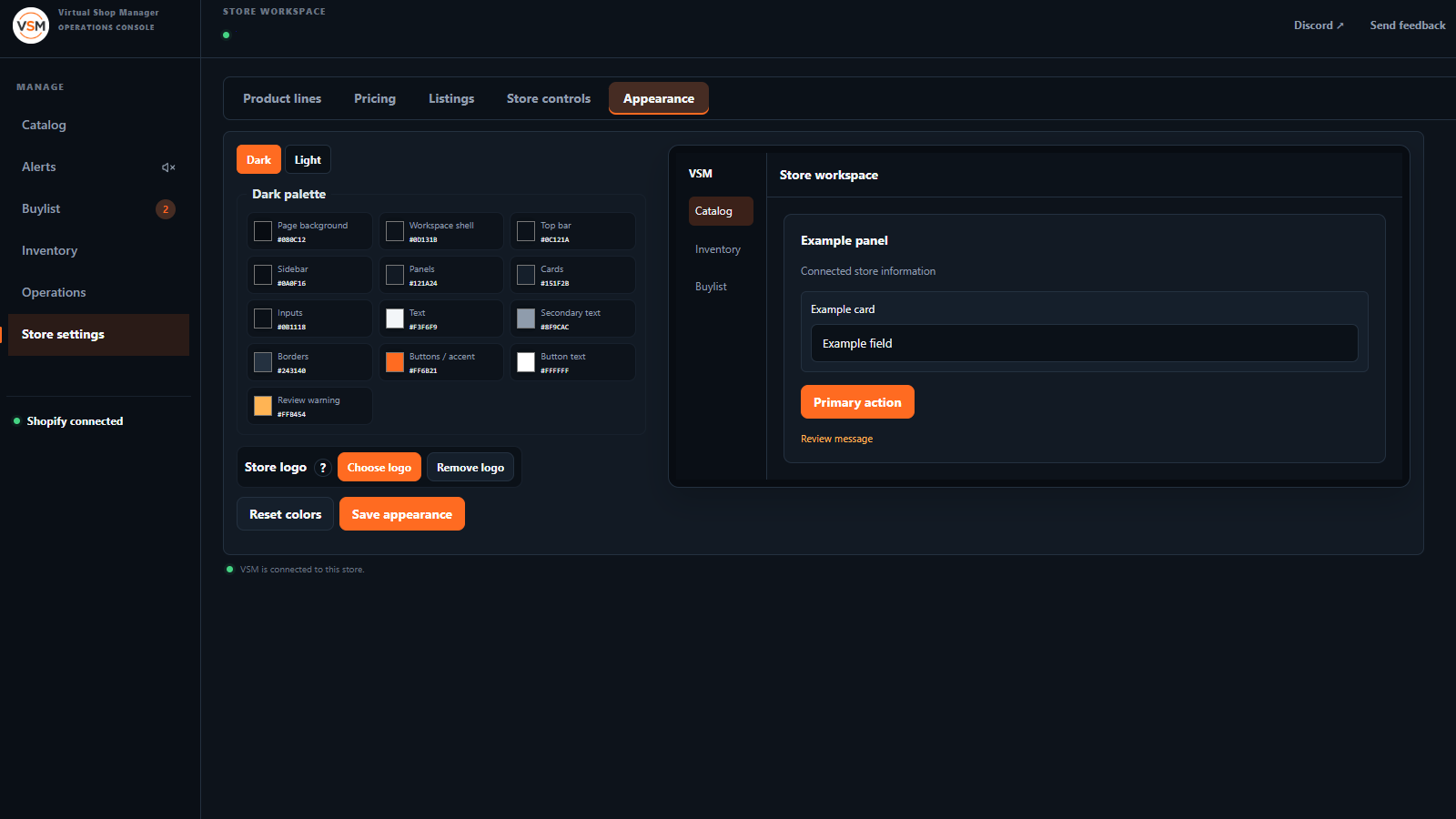The image size is (1456, 819).
Task: Click the Choose logo button
Action: point(379,468)
